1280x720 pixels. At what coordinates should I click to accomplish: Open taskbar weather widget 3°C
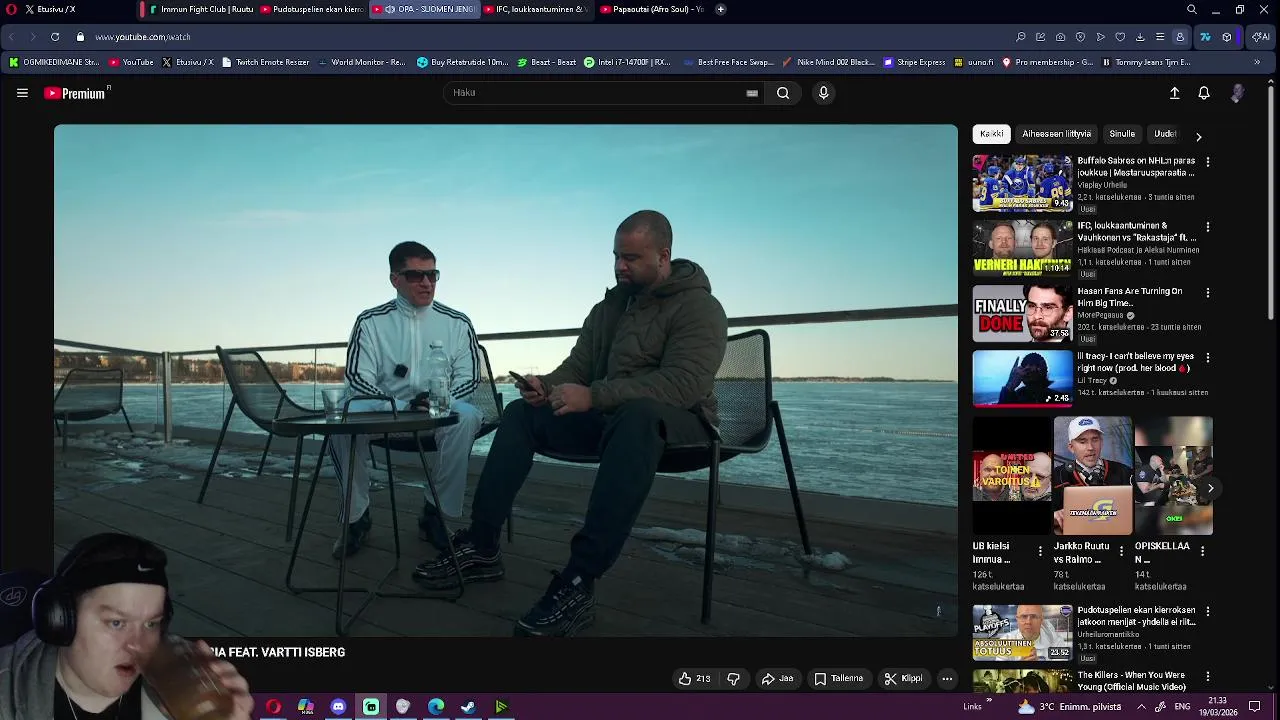1070,707
